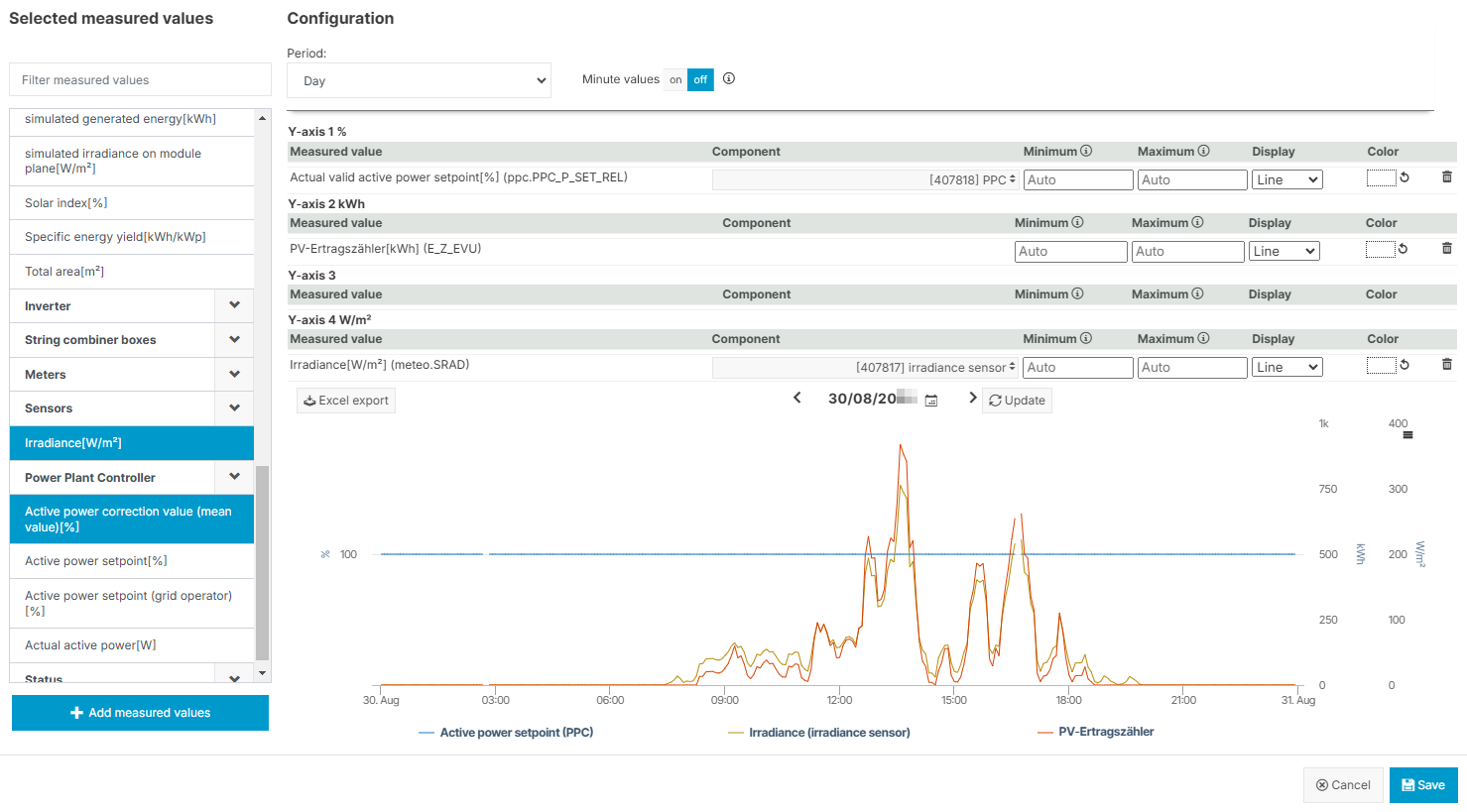
Task: Open the calendar date picker
Action: click(x=929, y=398)
